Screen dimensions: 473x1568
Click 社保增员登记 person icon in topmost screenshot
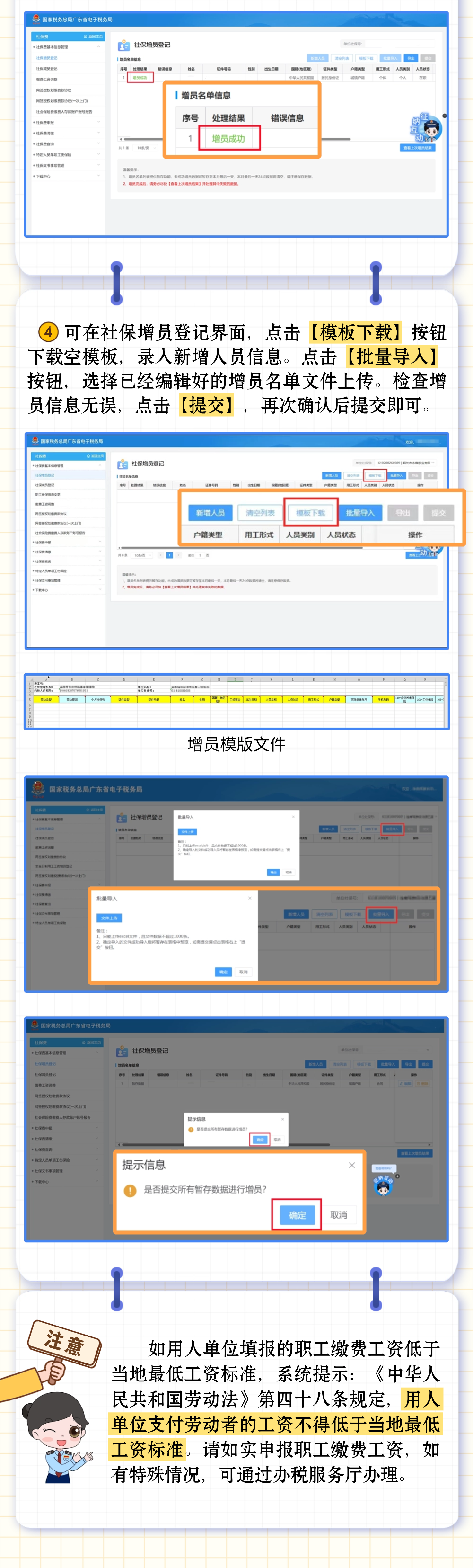click(123, 45)
